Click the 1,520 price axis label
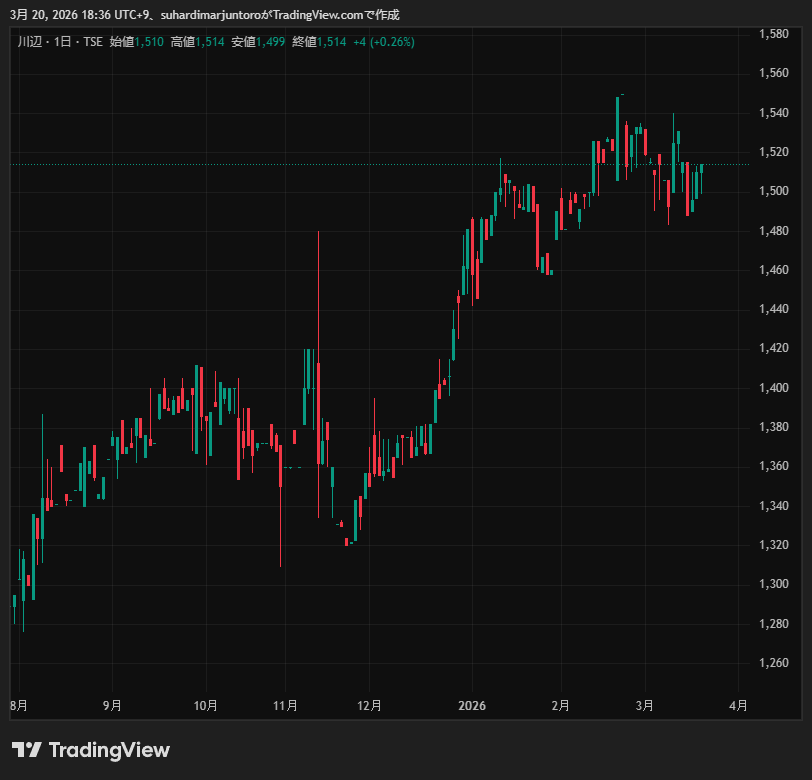The width and height of the screenshot is (812, 780). click(774, 152)
